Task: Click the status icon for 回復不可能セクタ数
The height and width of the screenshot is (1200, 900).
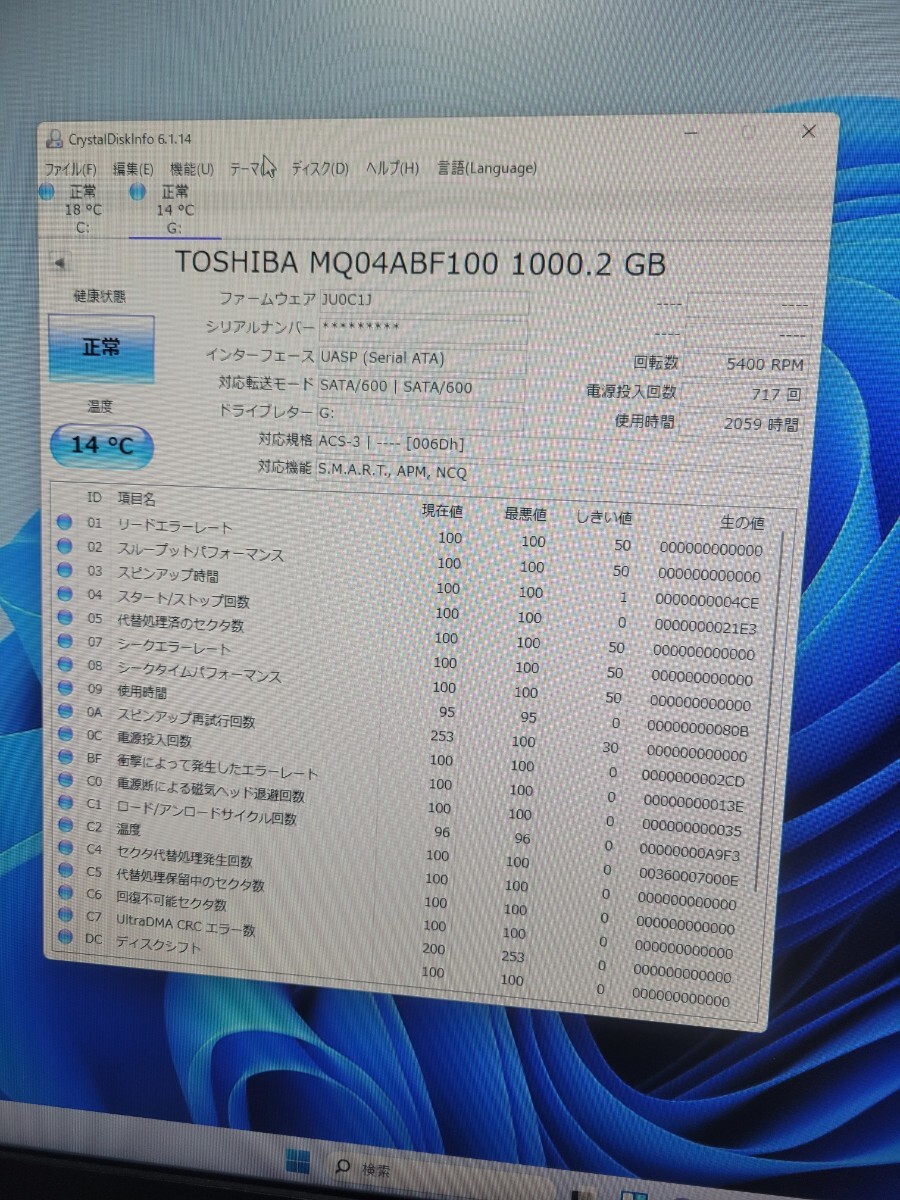Action: pos(66,895)
